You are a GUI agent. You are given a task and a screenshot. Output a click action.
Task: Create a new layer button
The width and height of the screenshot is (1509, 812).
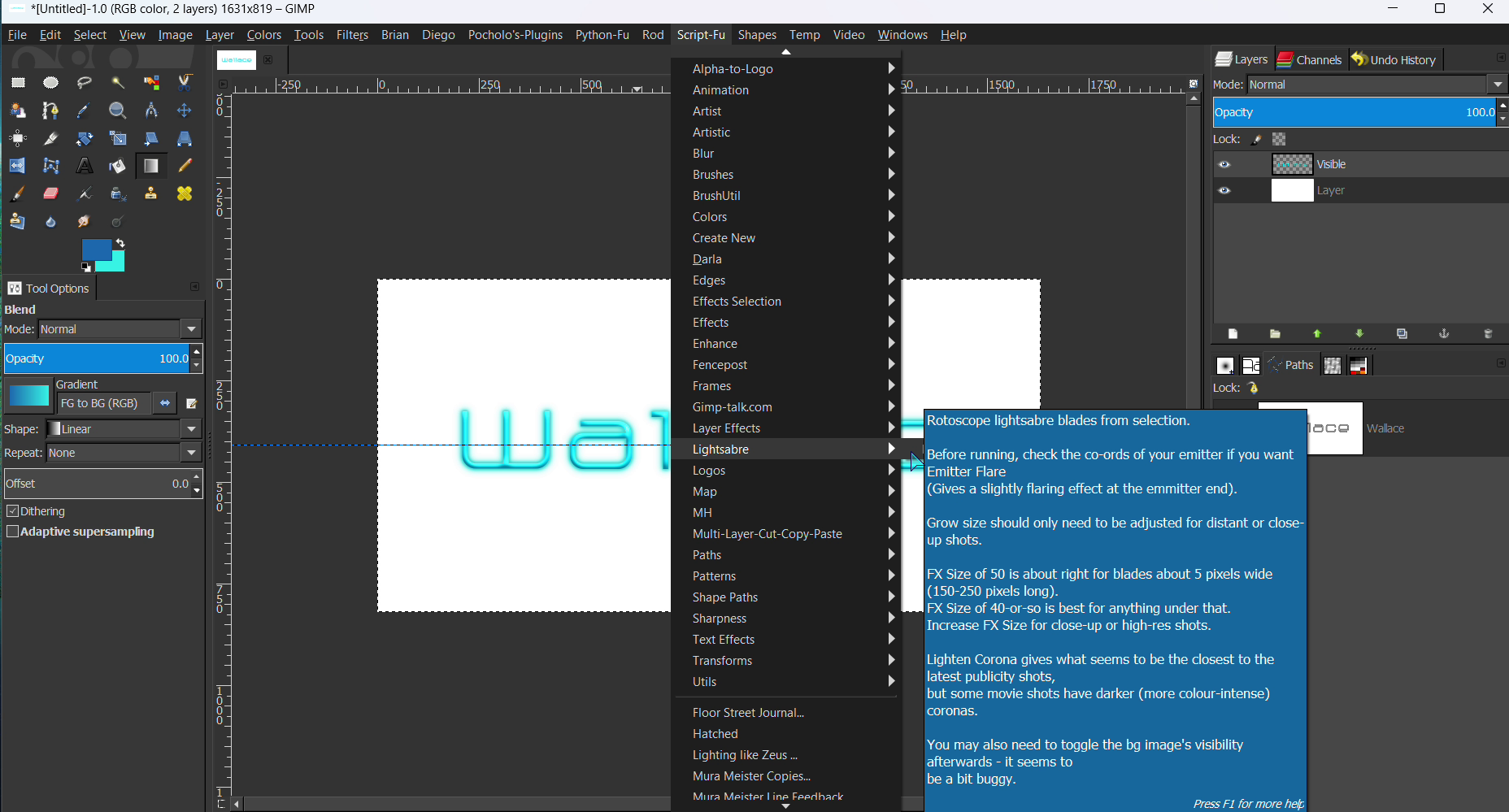pos(1233,334)
